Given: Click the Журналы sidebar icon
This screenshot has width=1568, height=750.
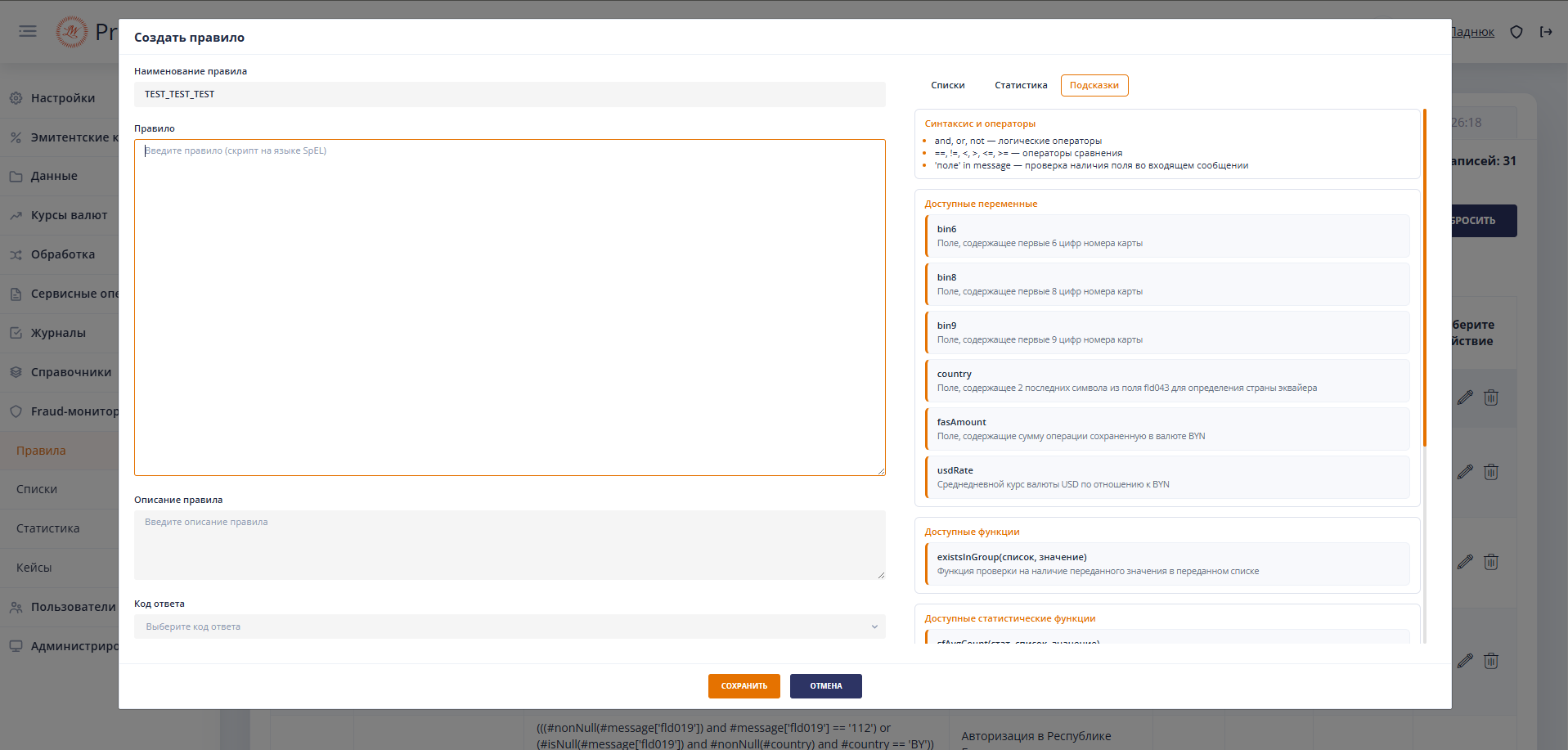Looking at the screenshot, I should pyautogui.click(x=16, y=333).
